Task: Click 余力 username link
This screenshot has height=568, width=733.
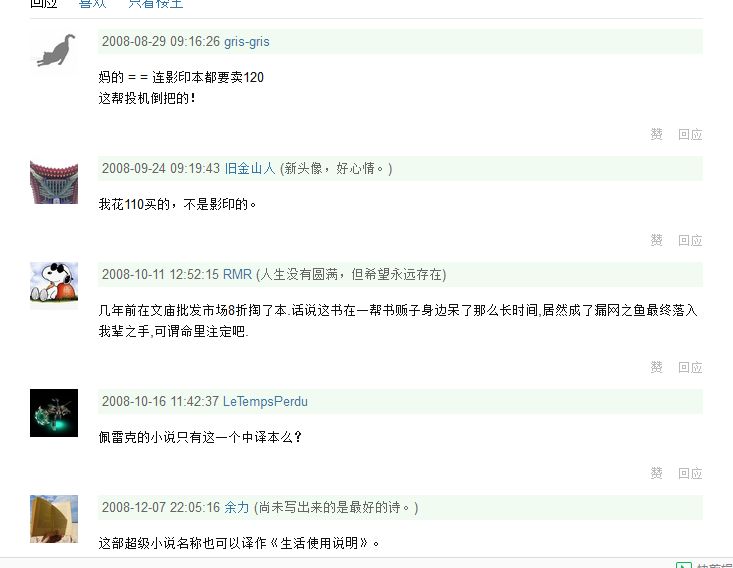Action: pyautogui.click(x=237, y=507)
